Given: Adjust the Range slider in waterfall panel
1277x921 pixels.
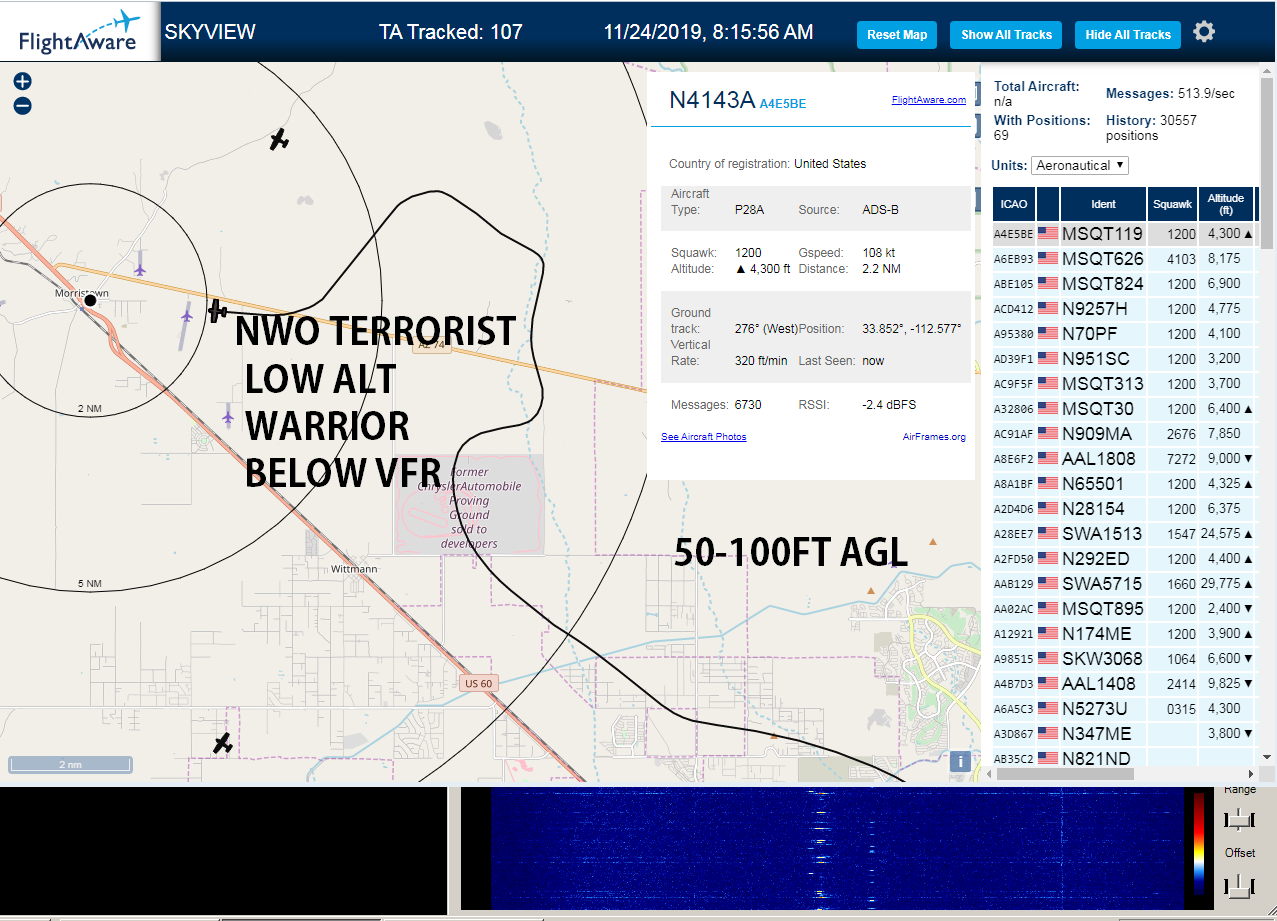Looking at the screenshot, I should tap(1240, 820).
